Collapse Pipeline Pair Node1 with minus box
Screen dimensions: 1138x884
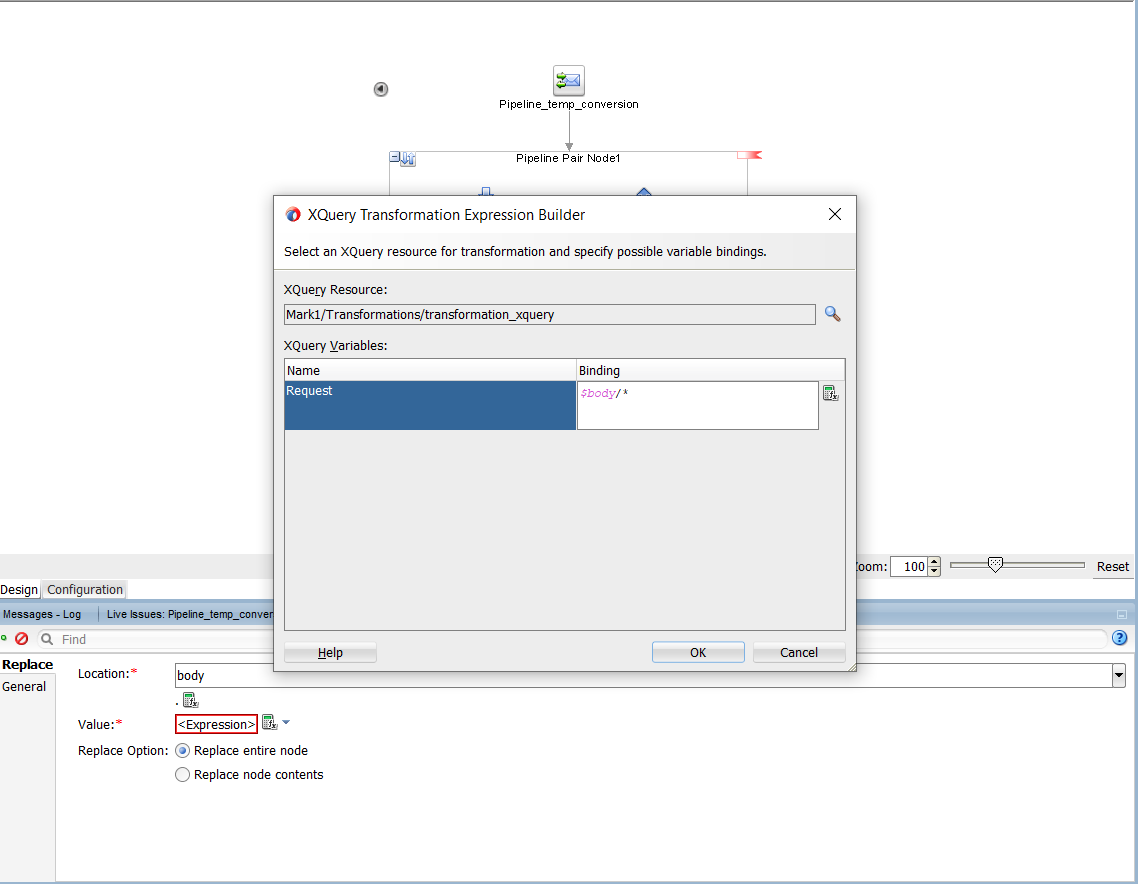pyautogui.click(x=396, y=158)
